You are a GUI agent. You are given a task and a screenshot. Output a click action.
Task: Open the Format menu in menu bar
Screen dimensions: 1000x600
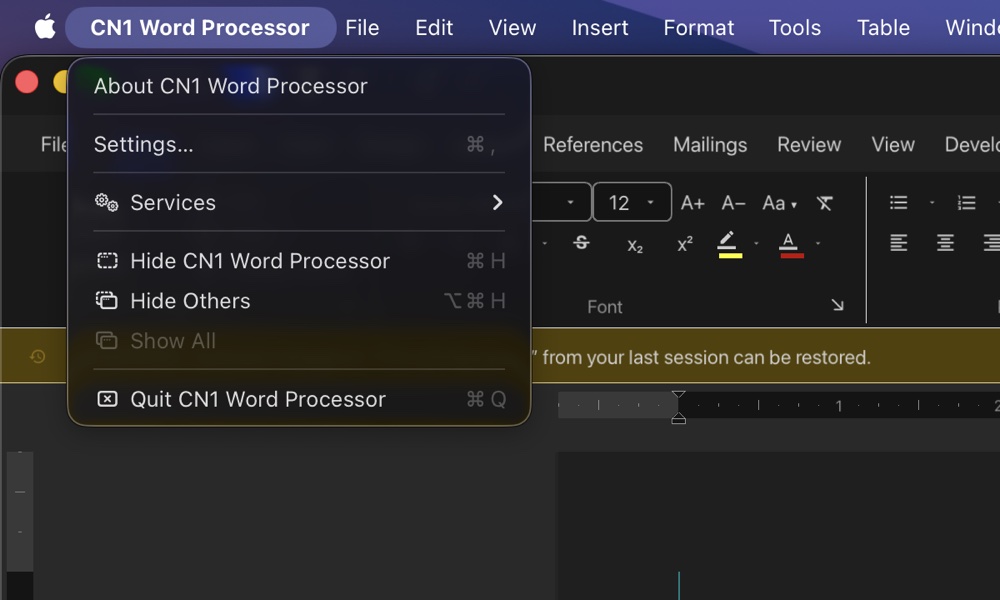coord(698,27)
